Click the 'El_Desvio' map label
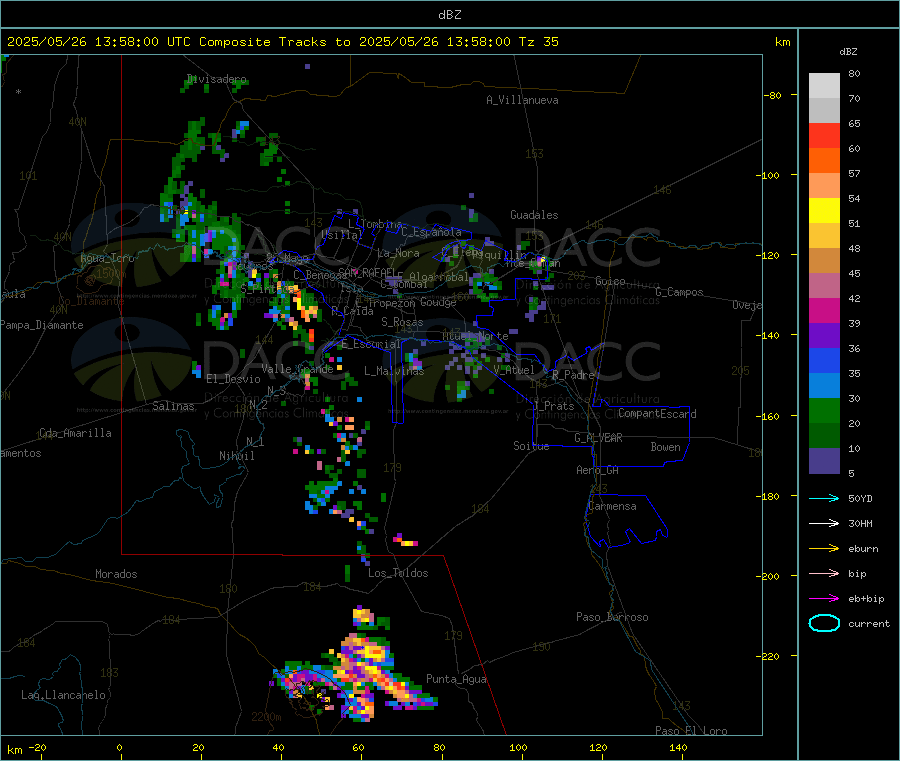This screenshot has height=761, width=900. (x=233, y=379)
